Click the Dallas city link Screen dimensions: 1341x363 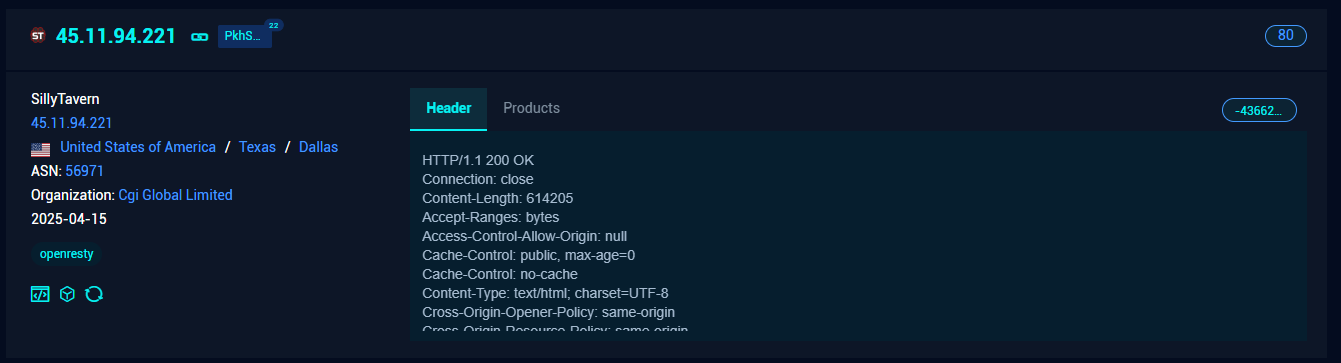[x=318, y=147]
